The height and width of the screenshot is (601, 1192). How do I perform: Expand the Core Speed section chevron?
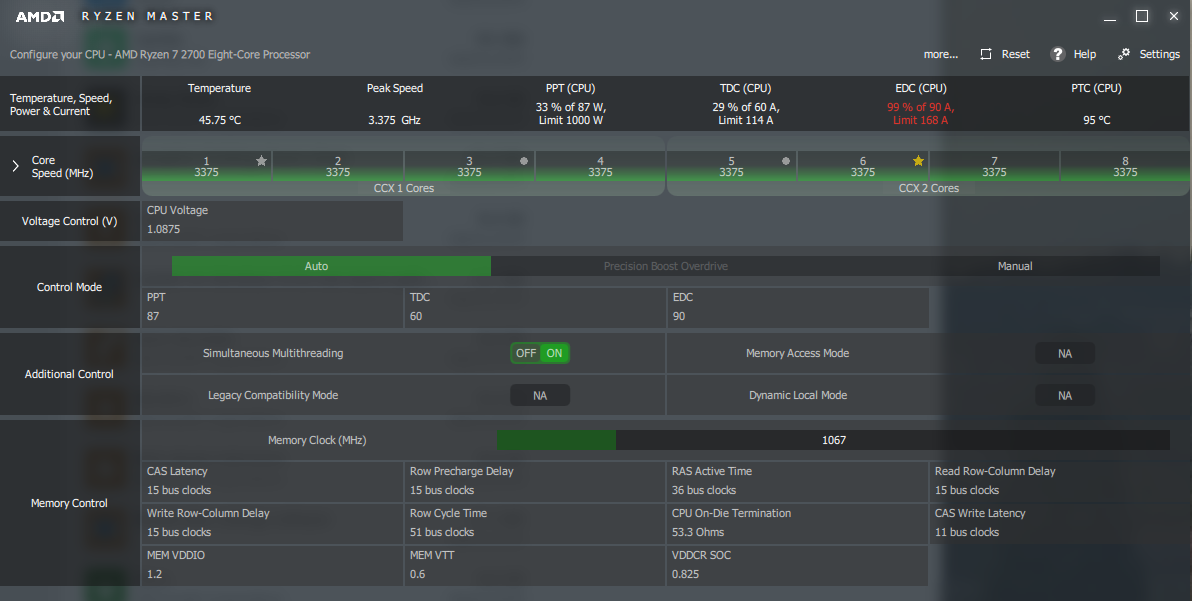click(15, 166)
